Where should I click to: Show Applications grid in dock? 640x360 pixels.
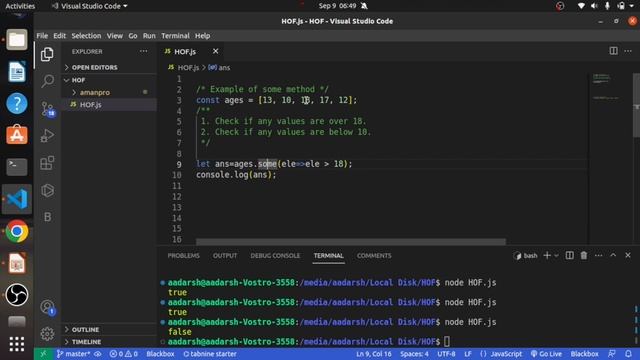[x=17, y=344]
